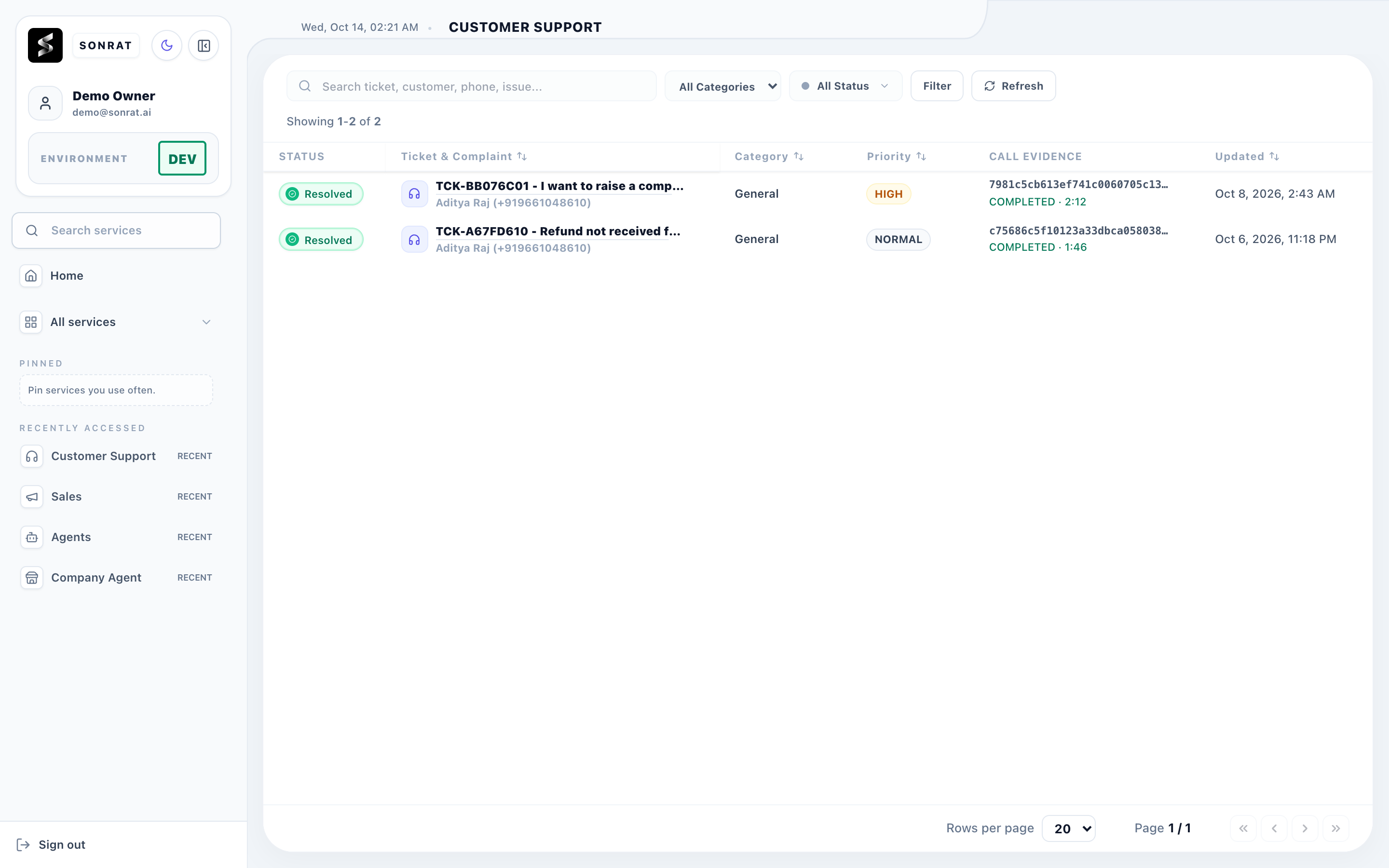The width and height of the screenshot is (1389, 868).
Task: Open the All Categories dropdown
Action: (x=722, y=86)
